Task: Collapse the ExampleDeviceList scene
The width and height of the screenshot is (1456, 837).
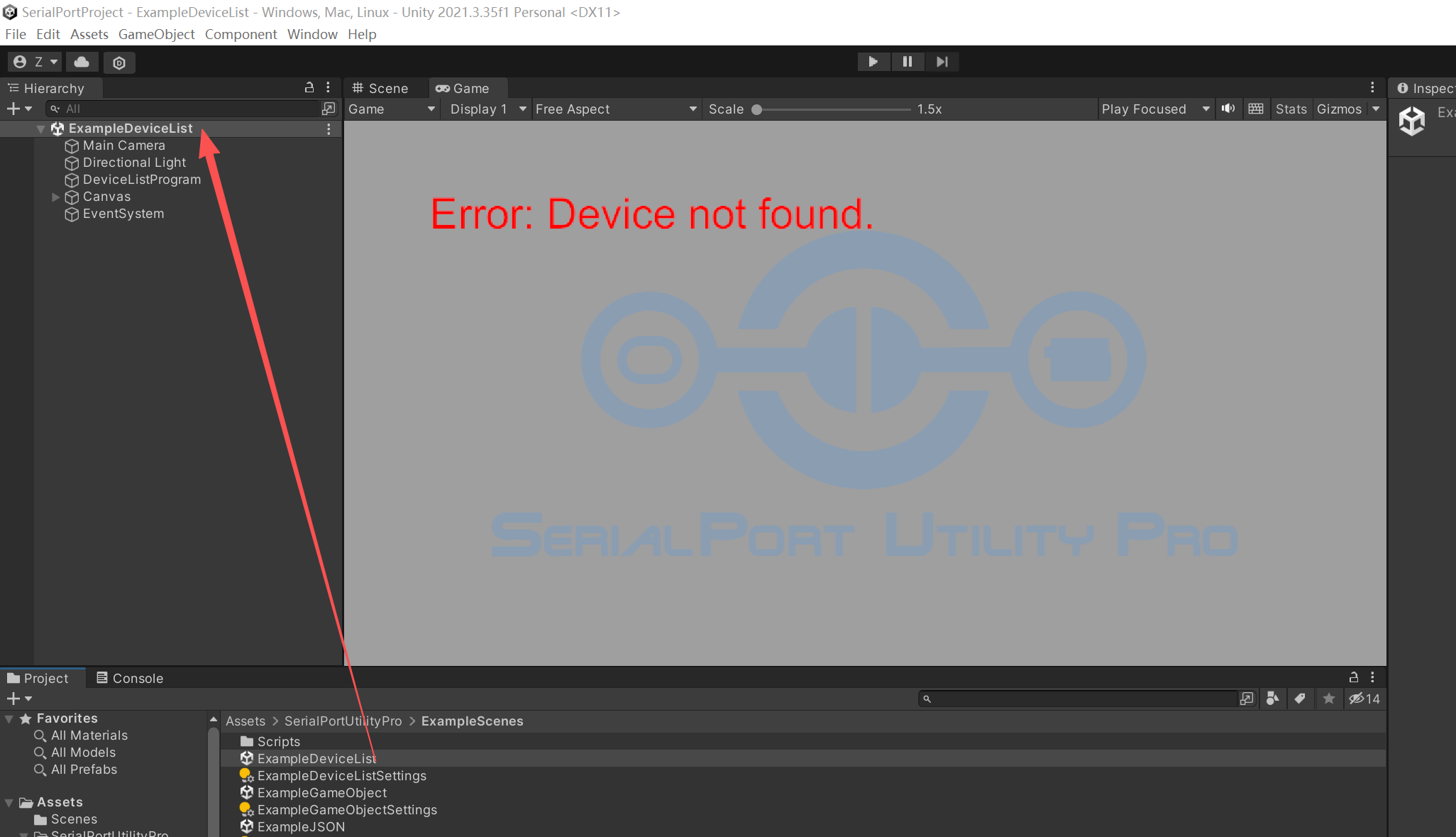Action: pos(41,128)
